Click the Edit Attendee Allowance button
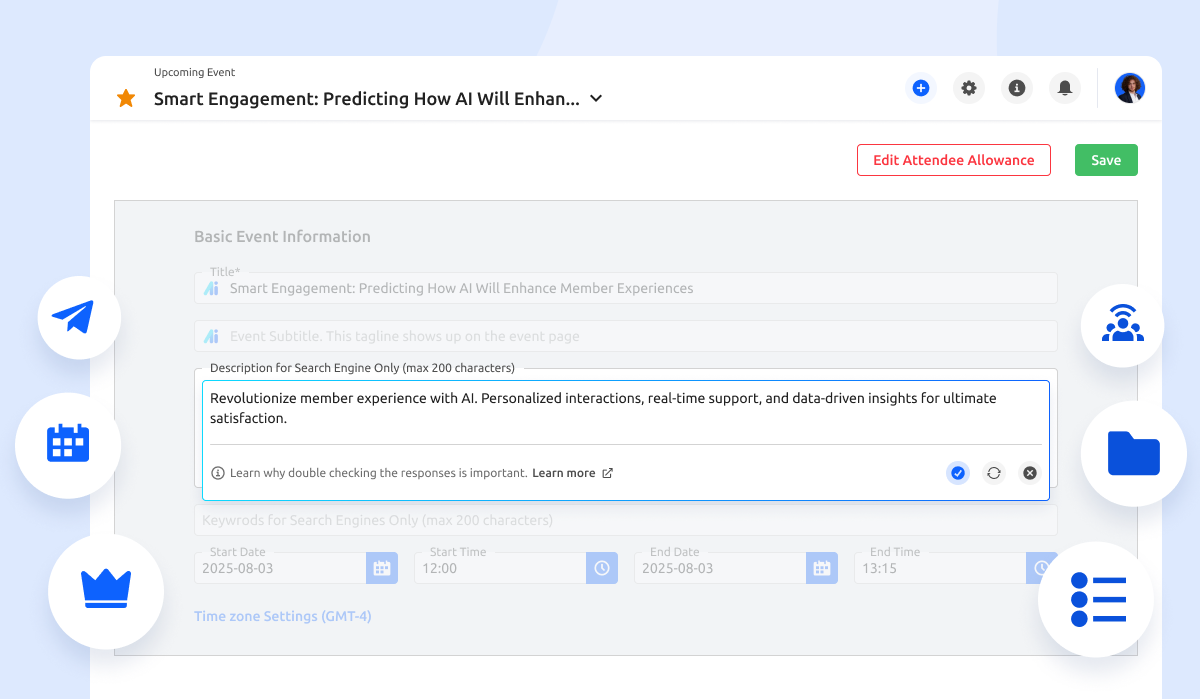This screenshot has height=699, width=1200. (953, 159)
